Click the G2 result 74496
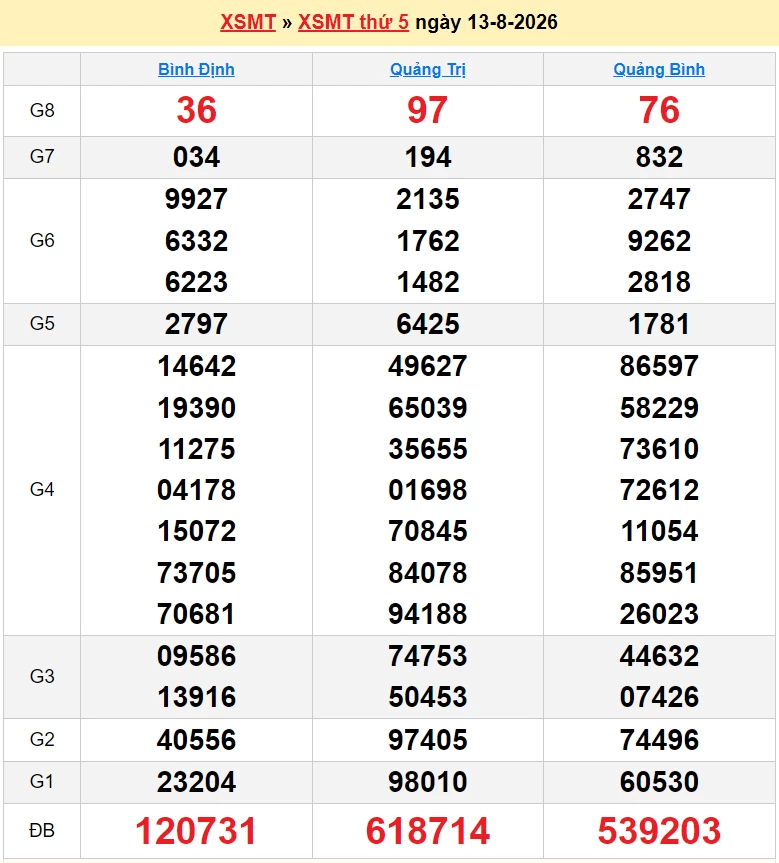The width and height of the screenshot is (779, 863). pyautogui.click(x=659, y=740)
